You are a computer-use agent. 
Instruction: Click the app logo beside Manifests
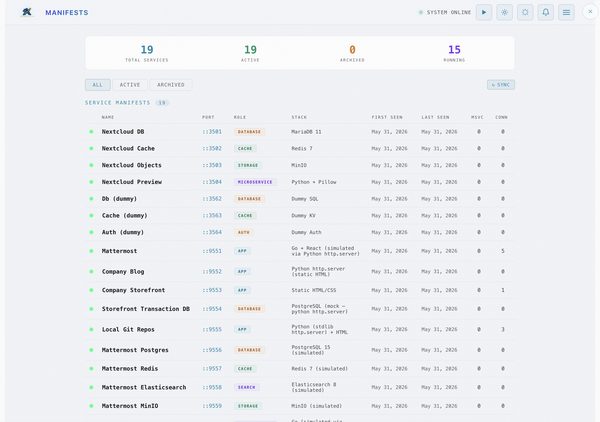click(27, 12)
